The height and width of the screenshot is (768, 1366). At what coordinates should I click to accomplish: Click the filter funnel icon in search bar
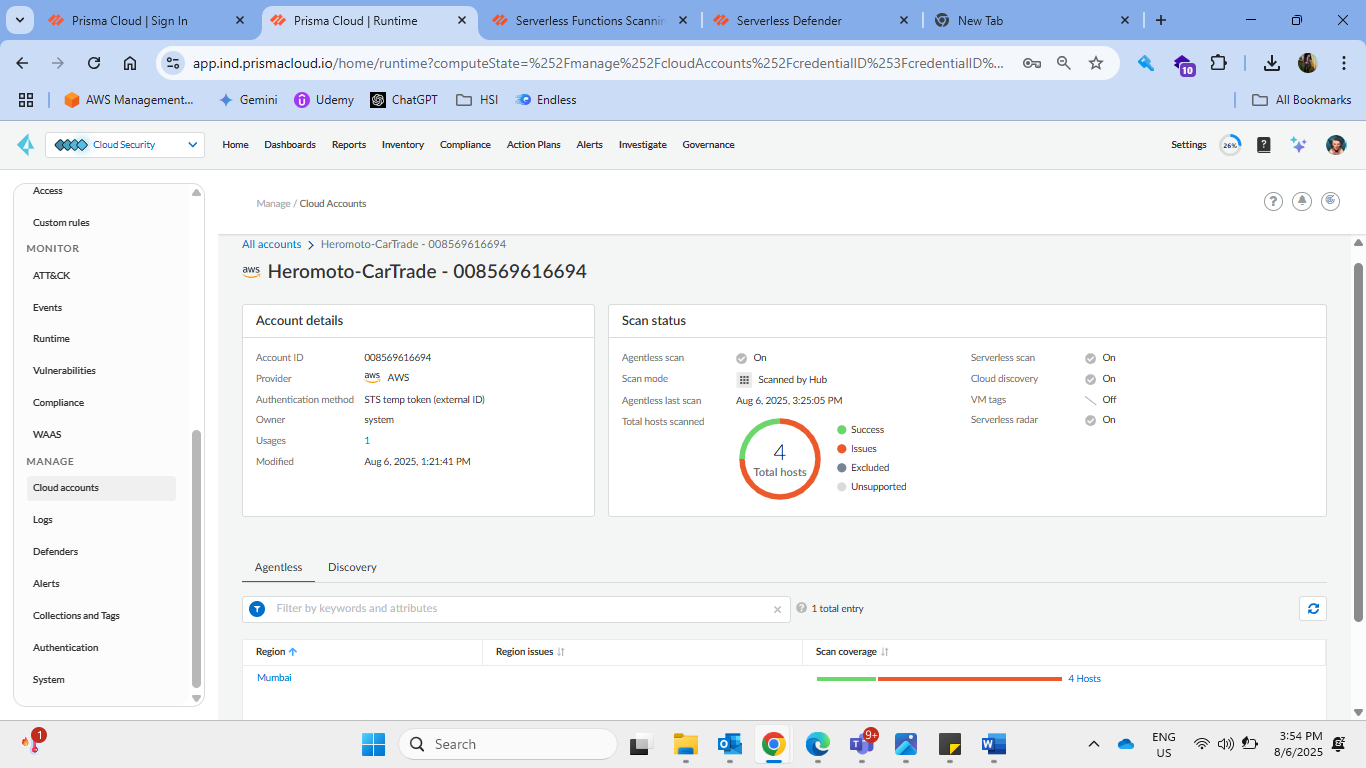click(257, 609)
